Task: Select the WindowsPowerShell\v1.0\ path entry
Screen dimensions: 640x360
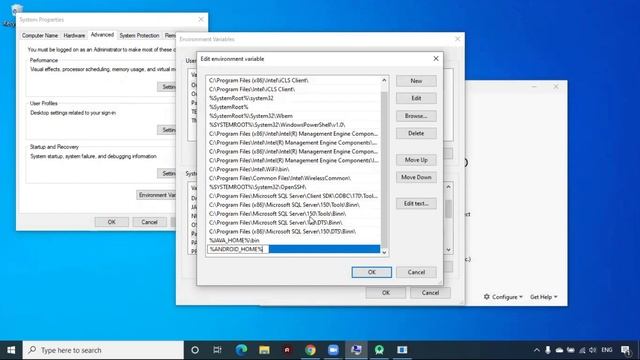Action: 293,124
